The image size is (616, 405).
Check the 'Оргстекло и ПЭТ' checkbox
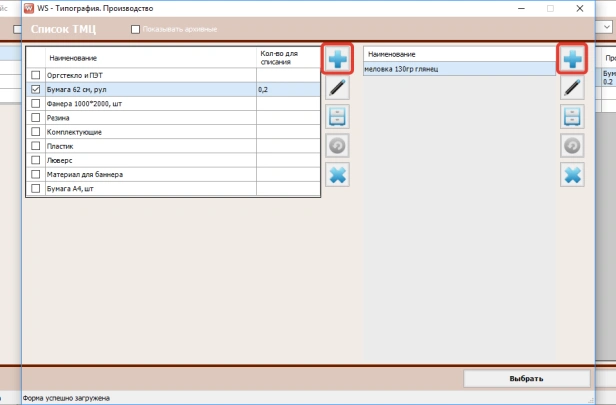pos(37,76)
